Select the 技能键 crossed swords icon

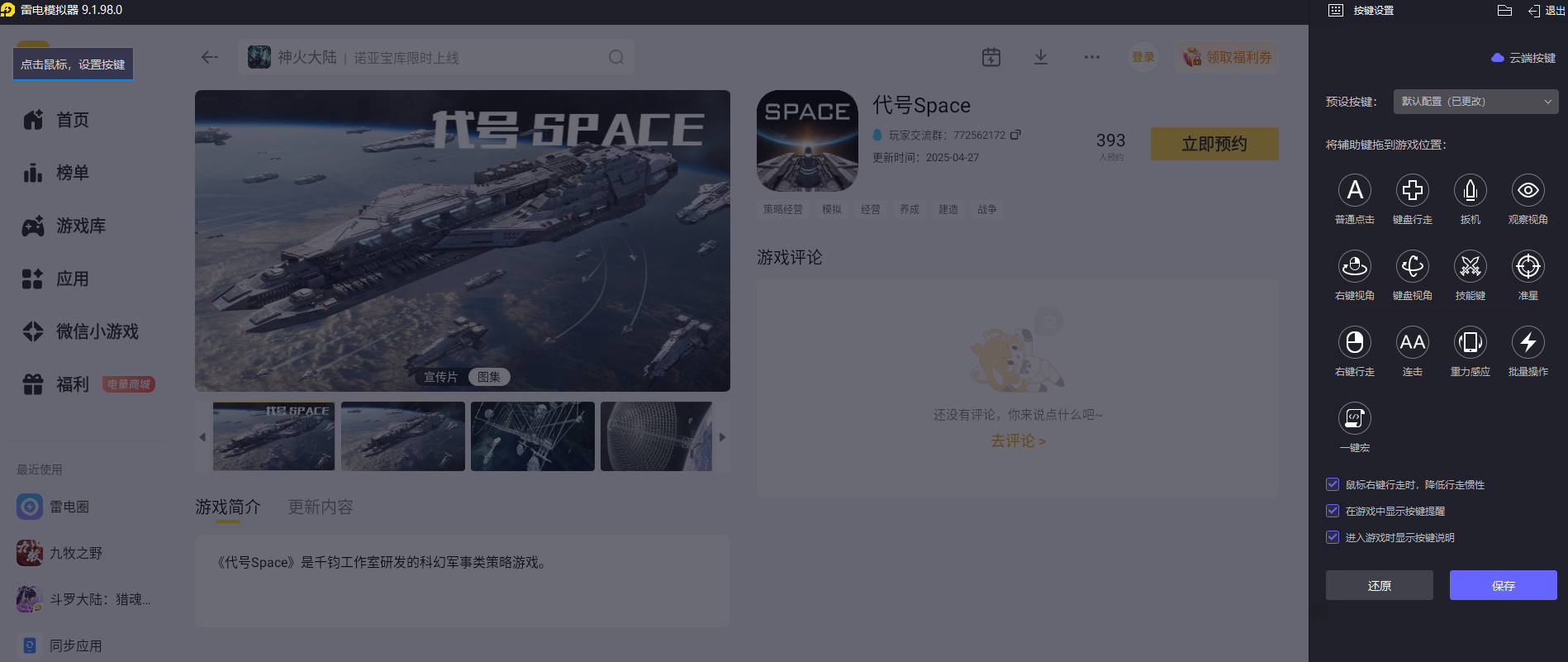point(1470,266)
